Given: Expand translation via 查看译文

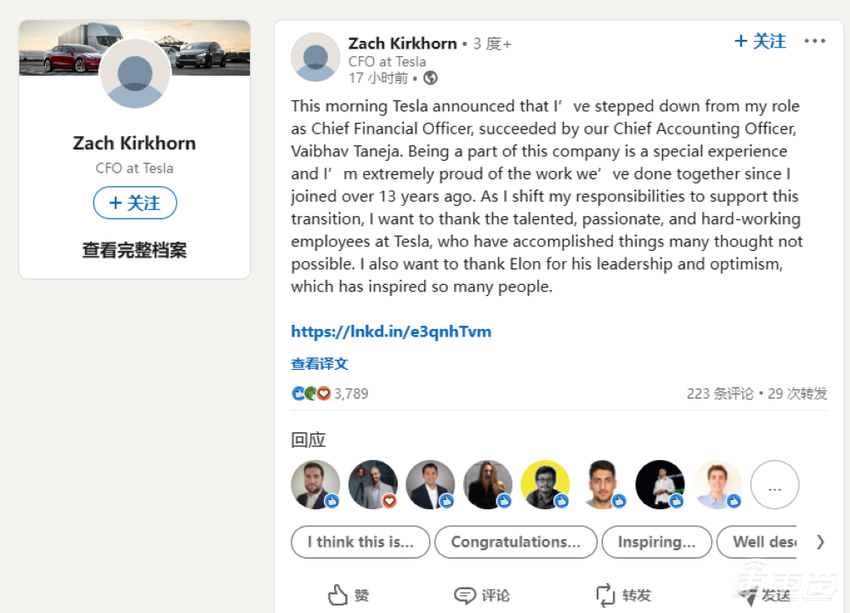Looking at the screenshot, I should 320,364.
